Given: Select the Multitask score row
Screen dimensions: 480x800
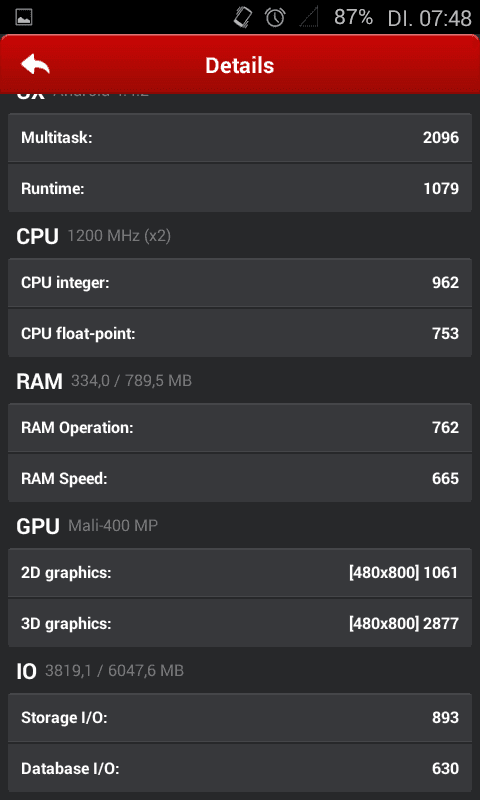Looking at the screenshot, I should tap(240, 137).
